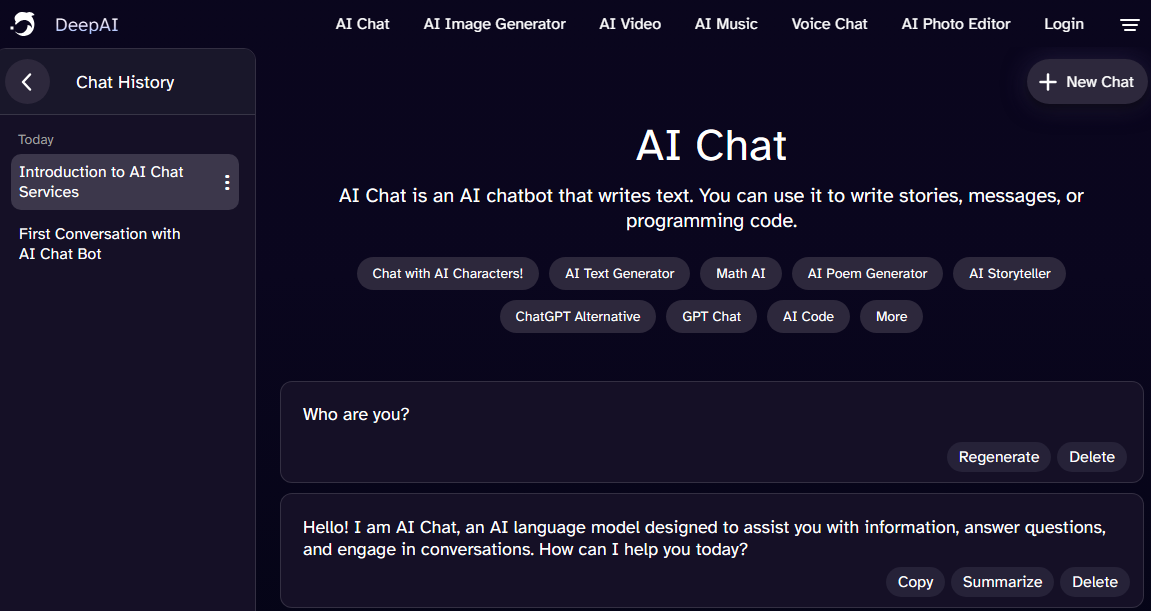Go to AI Video
Viewport: 1151px width, 611px height.
[629, 23]
